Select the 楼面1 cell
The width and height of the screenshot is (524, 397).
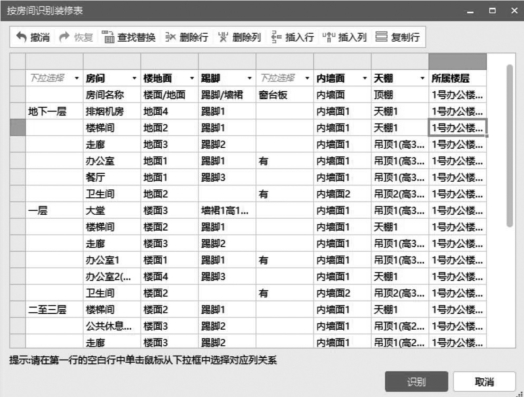169,260
